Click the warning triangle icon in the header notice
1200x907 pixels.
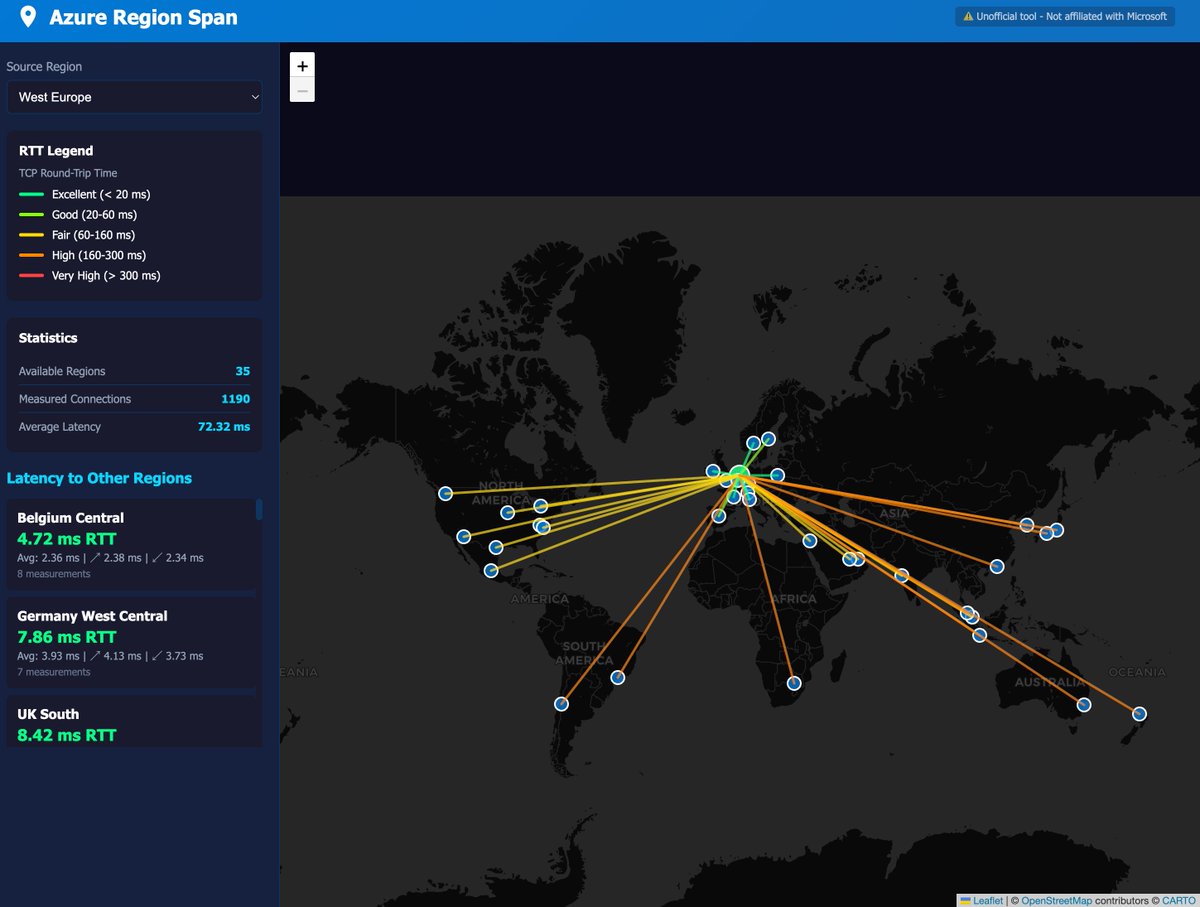point(967,17)
